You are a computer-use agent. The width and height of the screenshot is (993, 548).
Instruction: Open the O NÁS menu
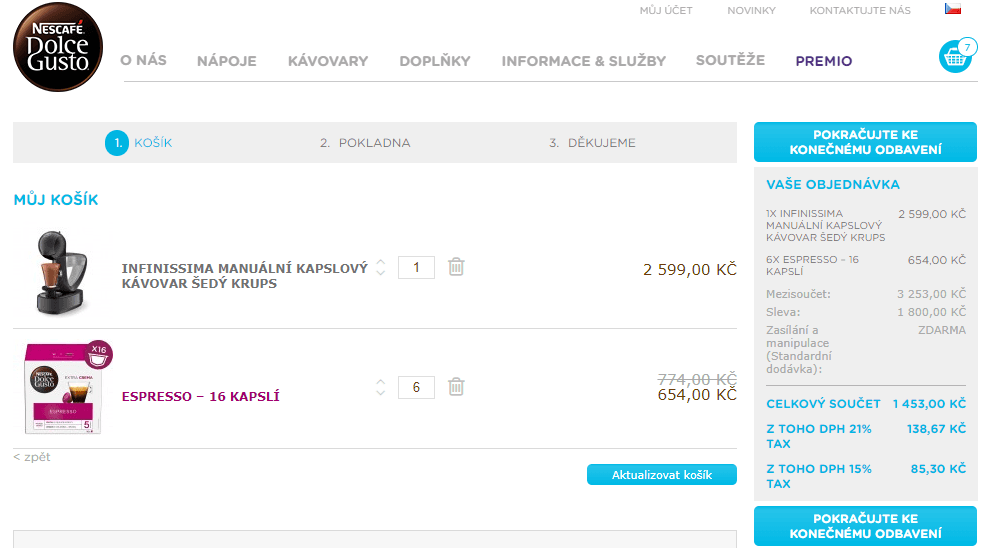click(x=143, y=60)
